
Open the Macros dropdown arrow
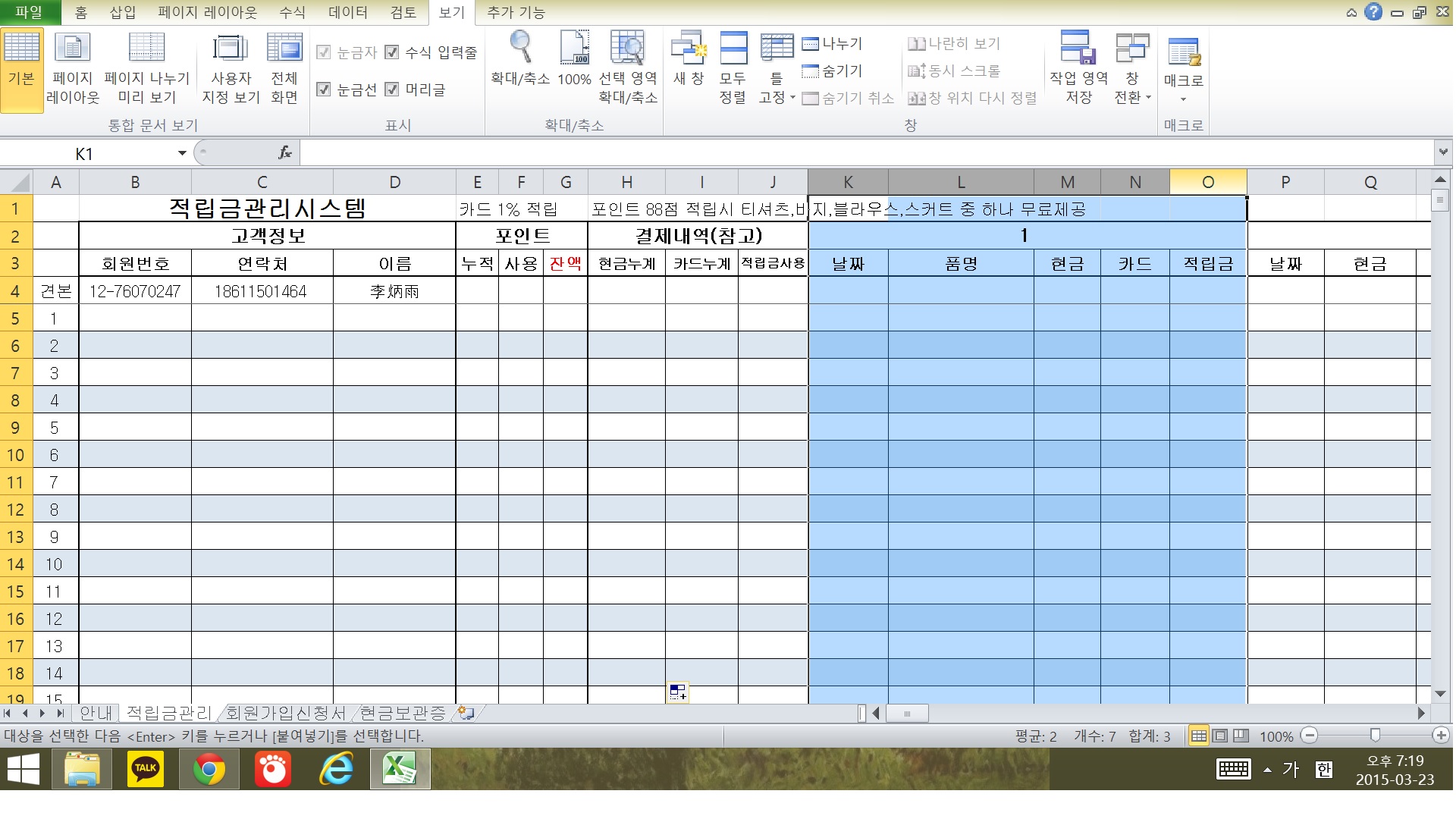[x=1183, y=99]
